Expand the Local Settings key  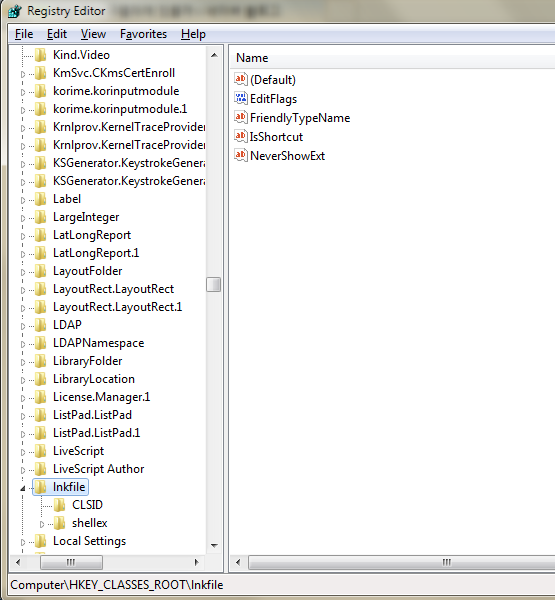click(x=23, y=542)
